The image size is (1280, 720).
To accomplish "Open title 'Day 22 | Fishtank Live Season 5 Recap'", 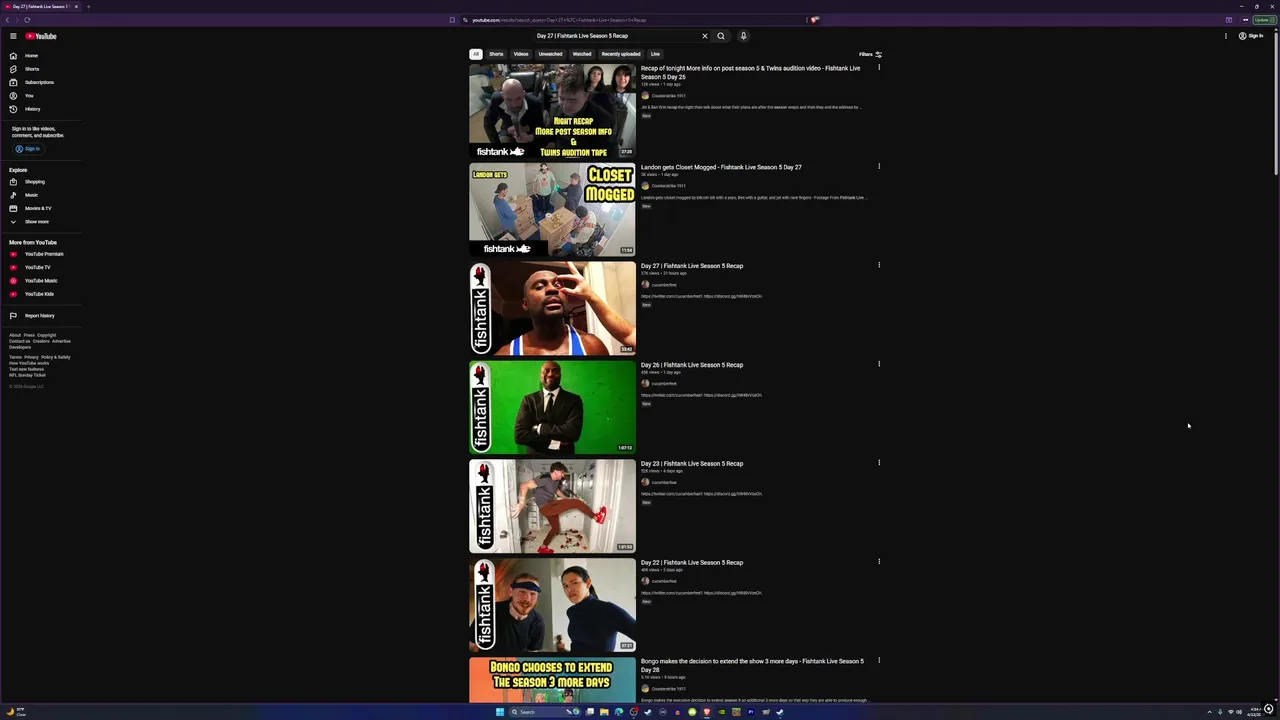I will click(692, 563).
